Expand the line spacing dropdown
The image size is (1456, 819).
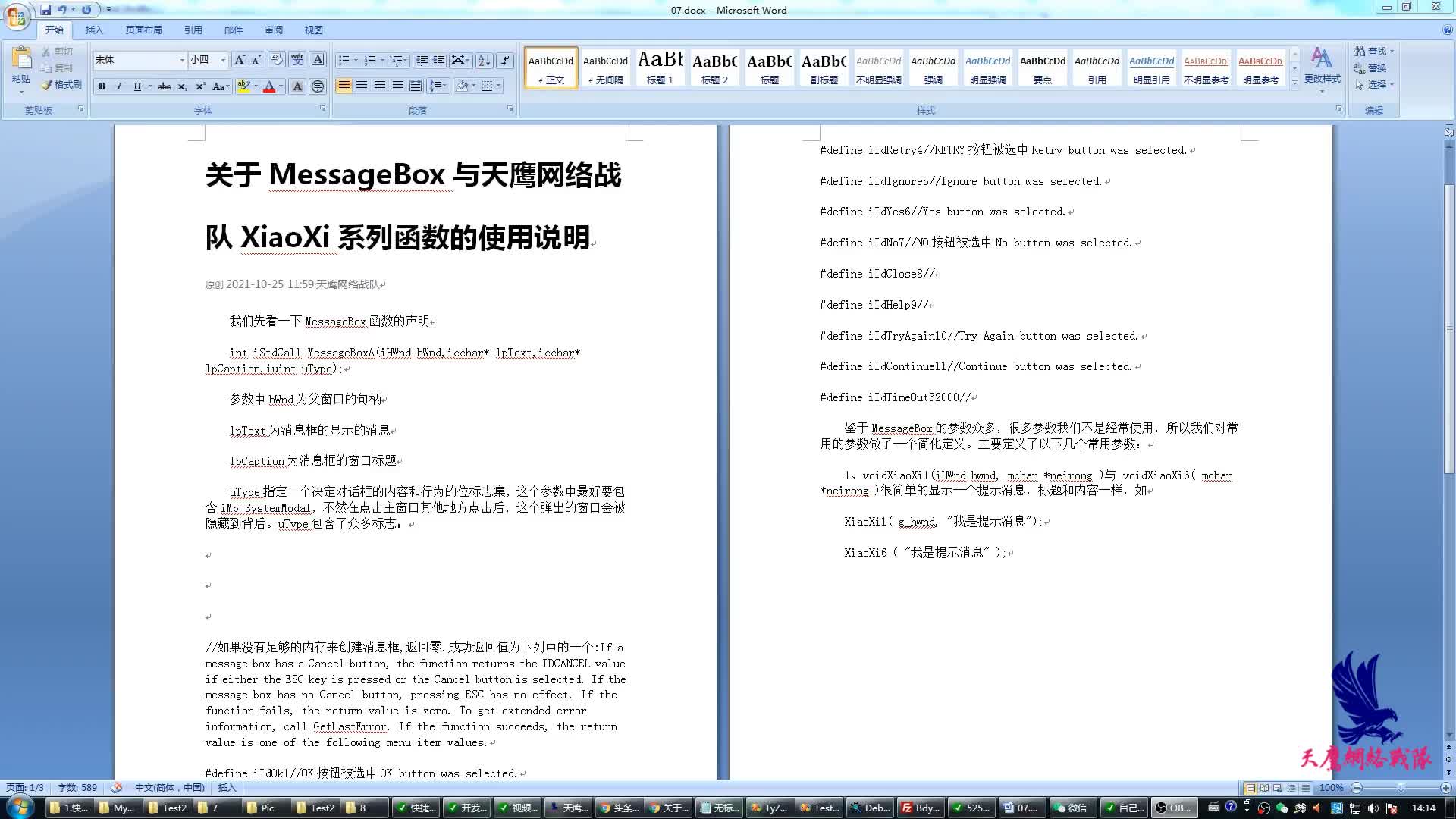pos(446,86)
